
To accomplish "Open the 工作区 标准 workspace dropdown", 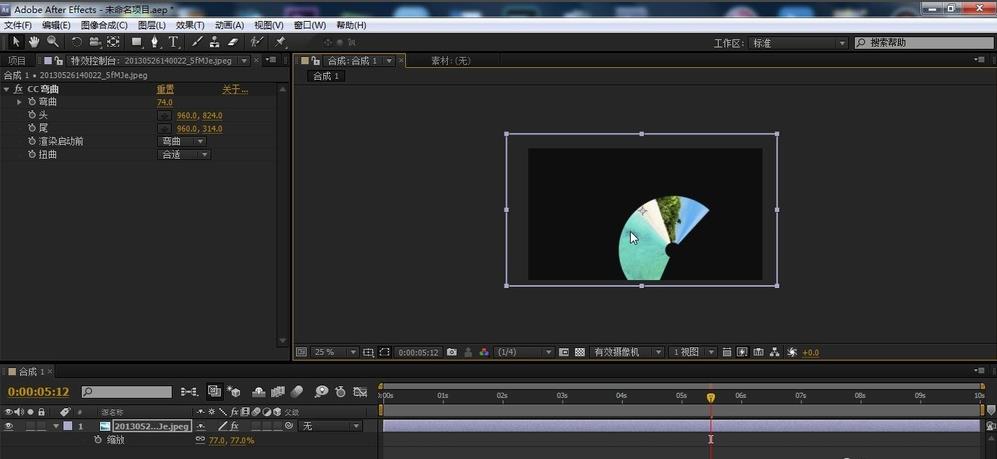I will 799,43.
